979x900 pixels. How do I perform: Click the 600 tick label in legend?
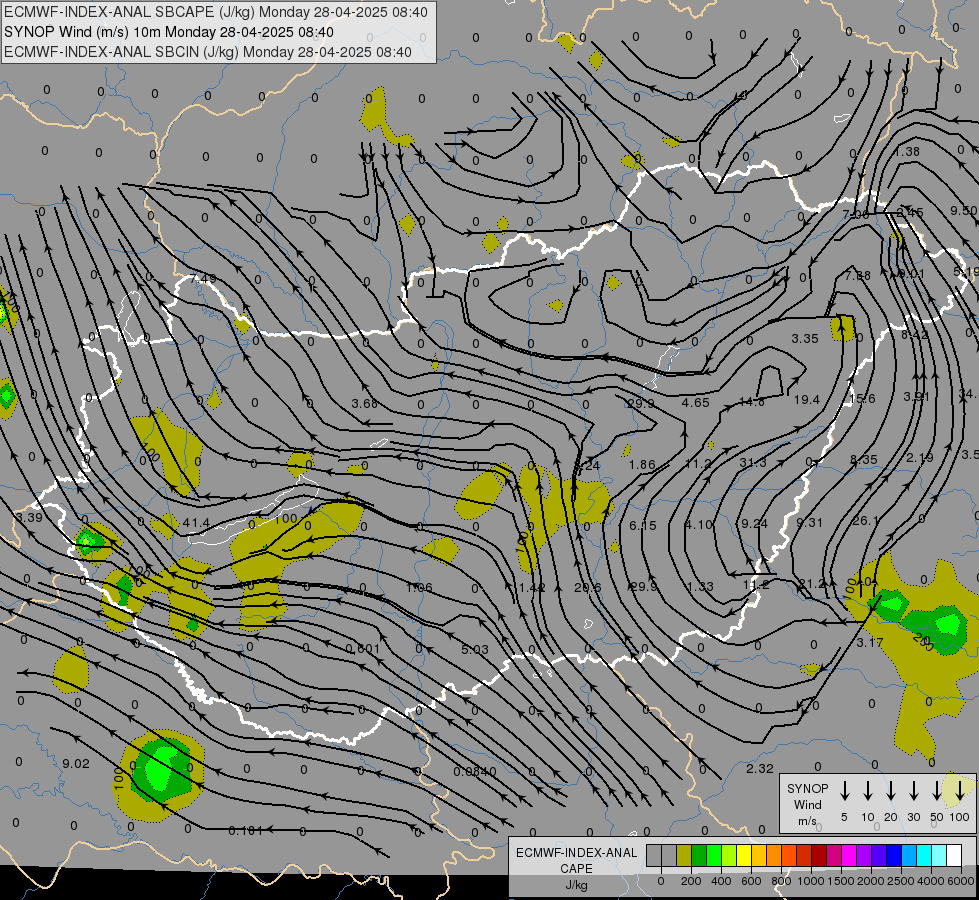[x=751, y=881]
